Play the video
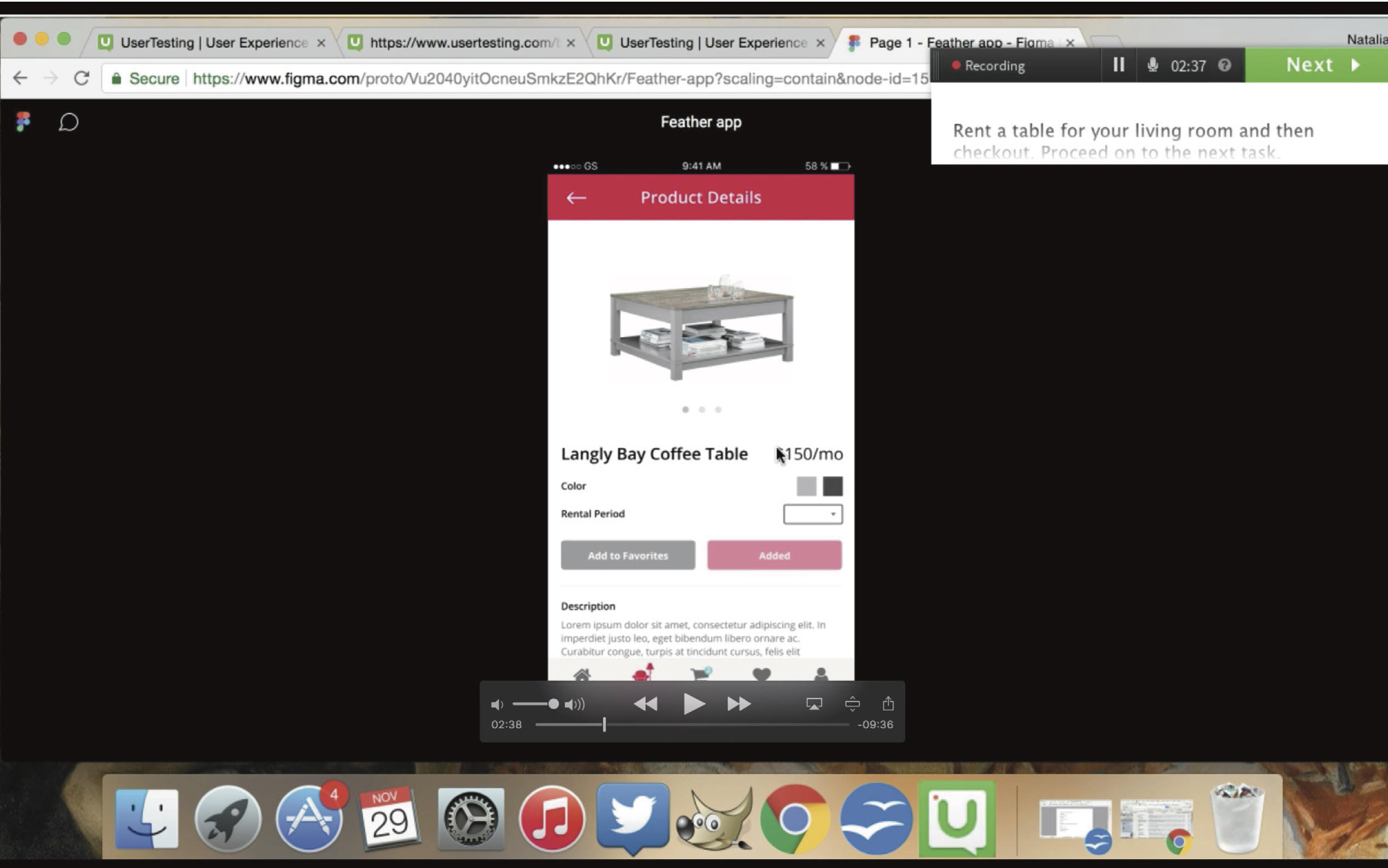 (x=693, y=703)
